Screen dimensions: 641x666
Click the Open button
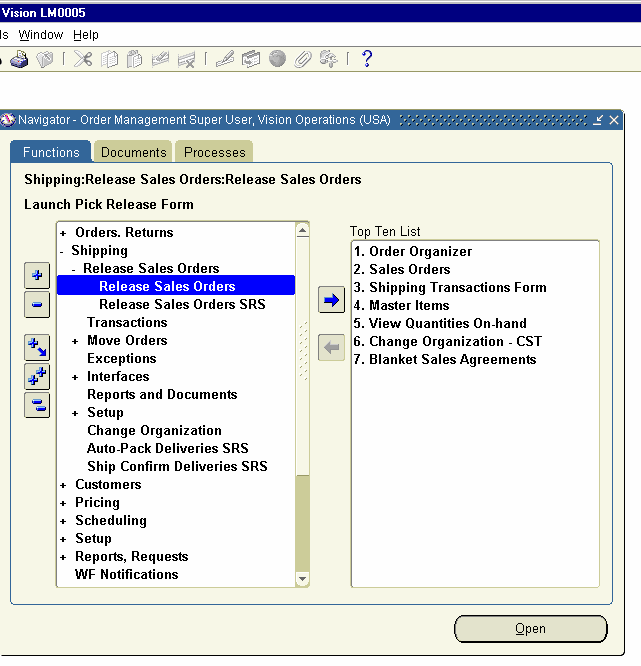pos(531,629)
